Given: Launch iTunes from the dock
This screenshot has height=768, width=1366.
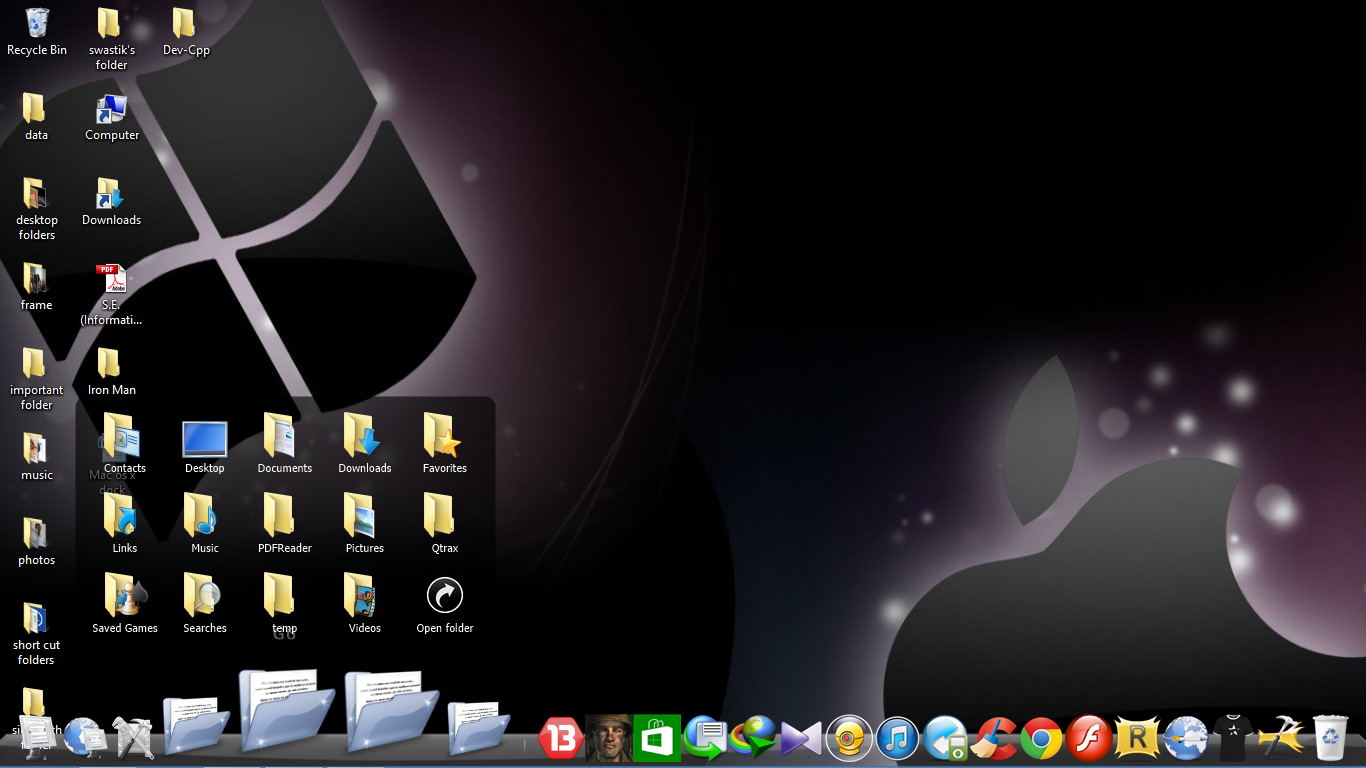Looking at the screenshot, I should click(x=897, y=738).
